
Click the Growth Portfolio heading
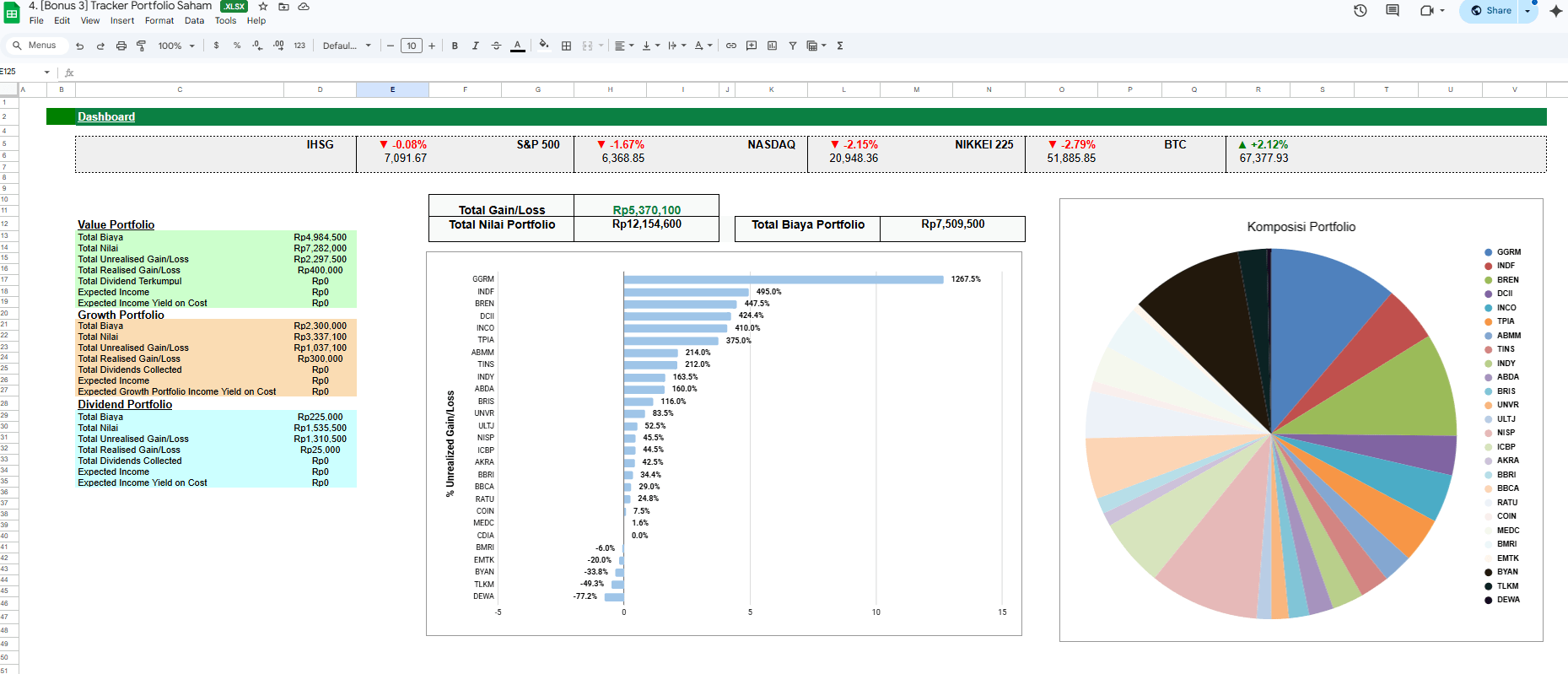[121, 315]
